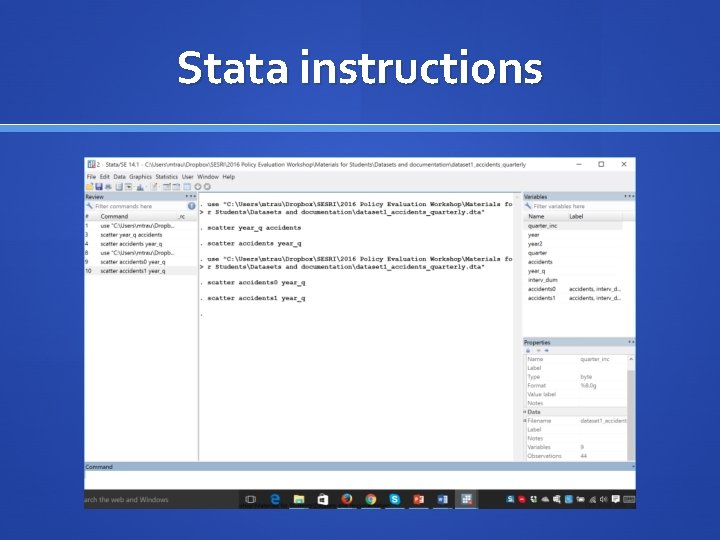Open the Statistics menu
Screen dimensions: 720x540
click(x=166, y=177)
